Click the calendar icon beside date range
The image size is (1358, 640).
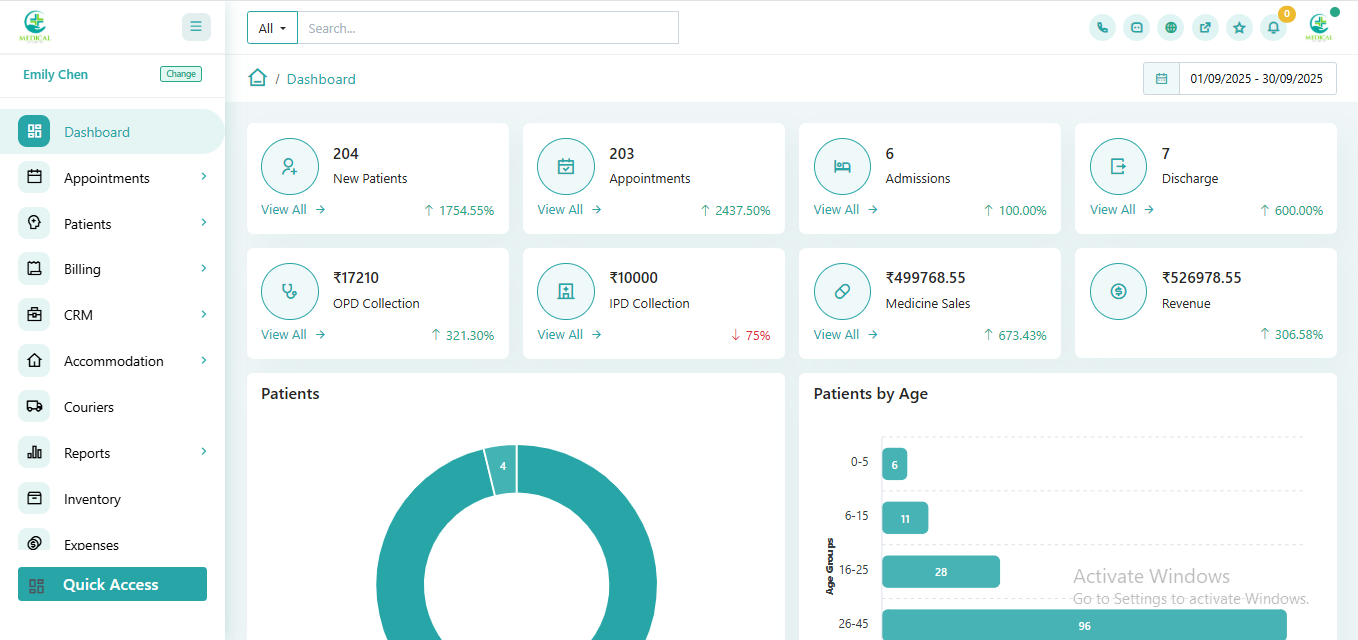point(1161,79)
